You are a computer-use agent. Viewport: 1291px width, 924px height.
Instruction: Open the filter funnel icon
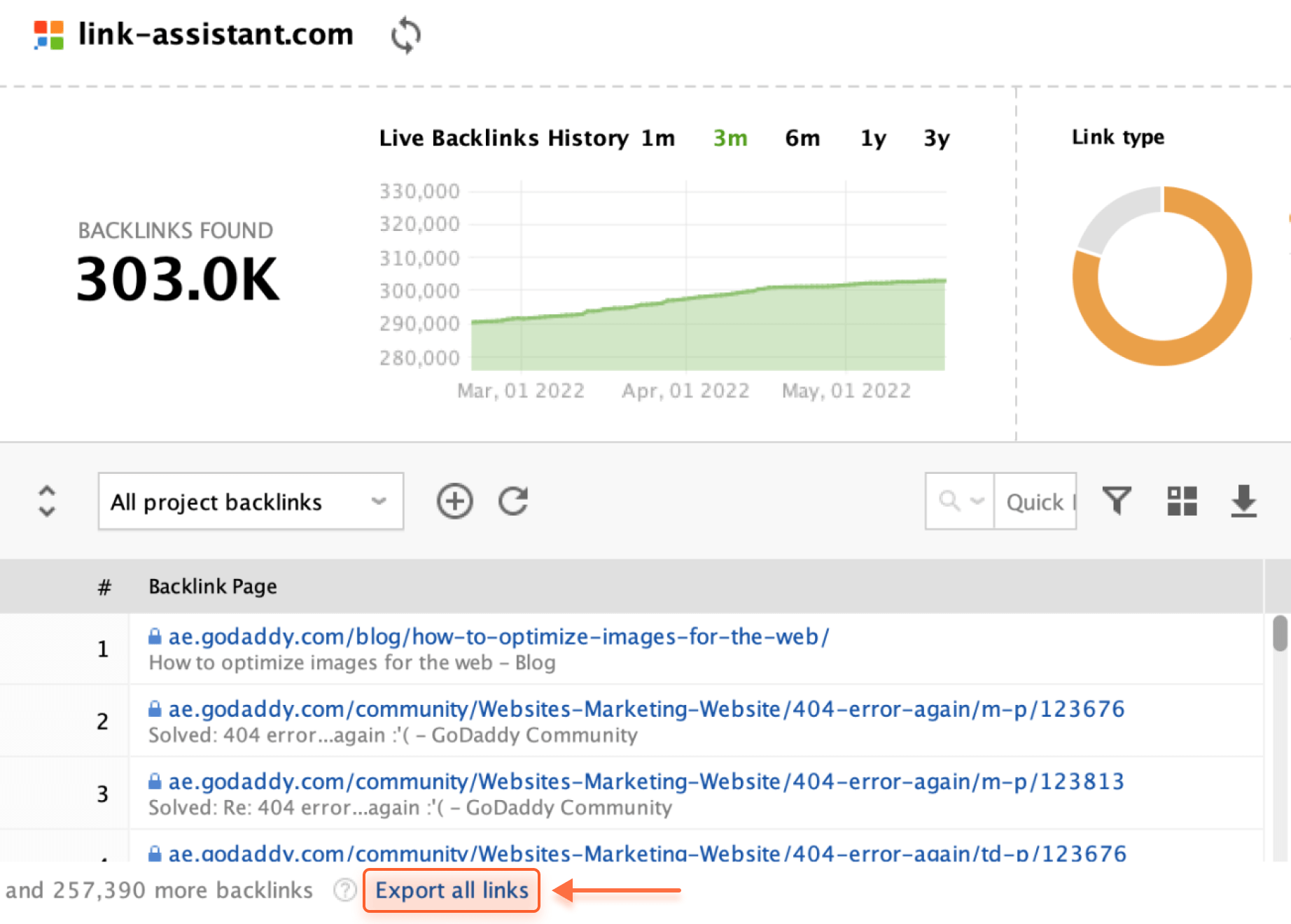tap(1117, 501)
